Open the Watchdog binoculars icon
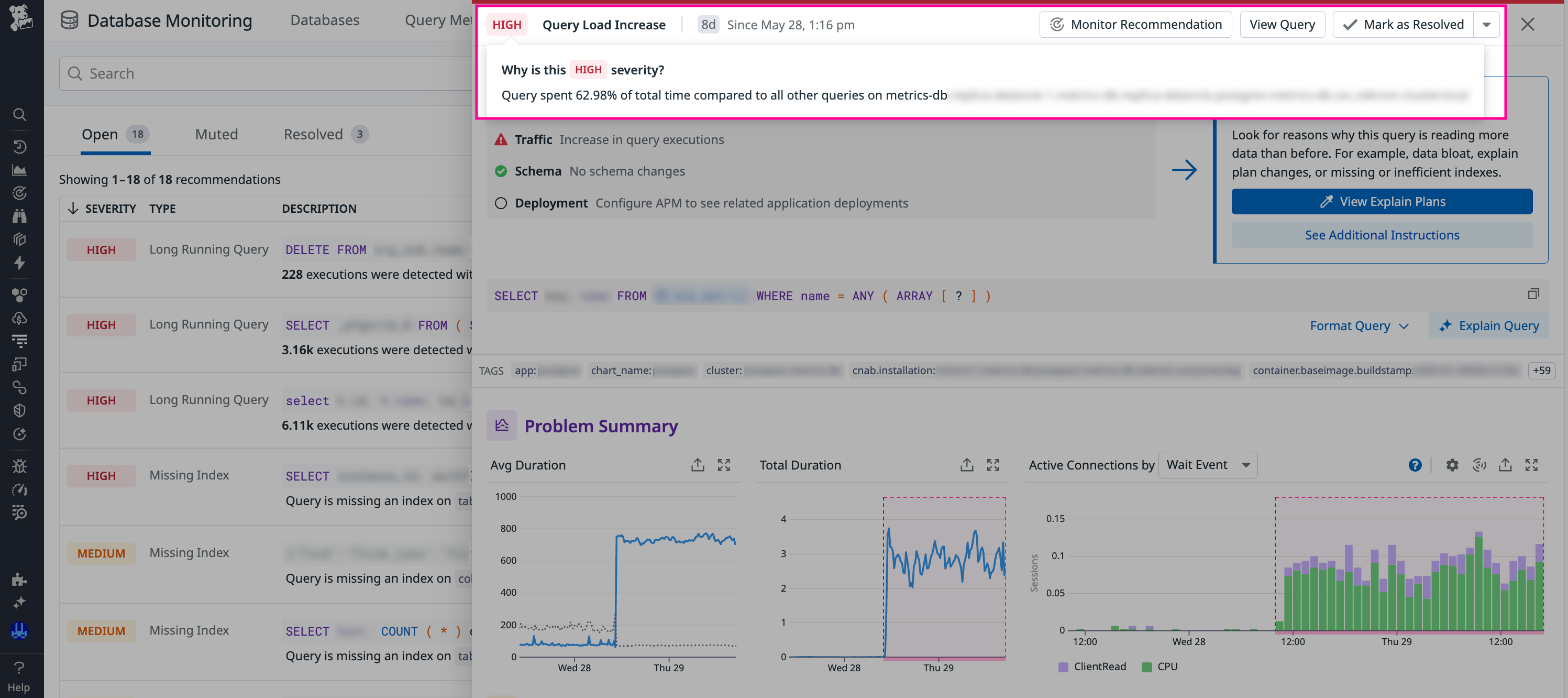This screenshot has height=698, width=1568. pyautogui.click(x=19, y=216)
